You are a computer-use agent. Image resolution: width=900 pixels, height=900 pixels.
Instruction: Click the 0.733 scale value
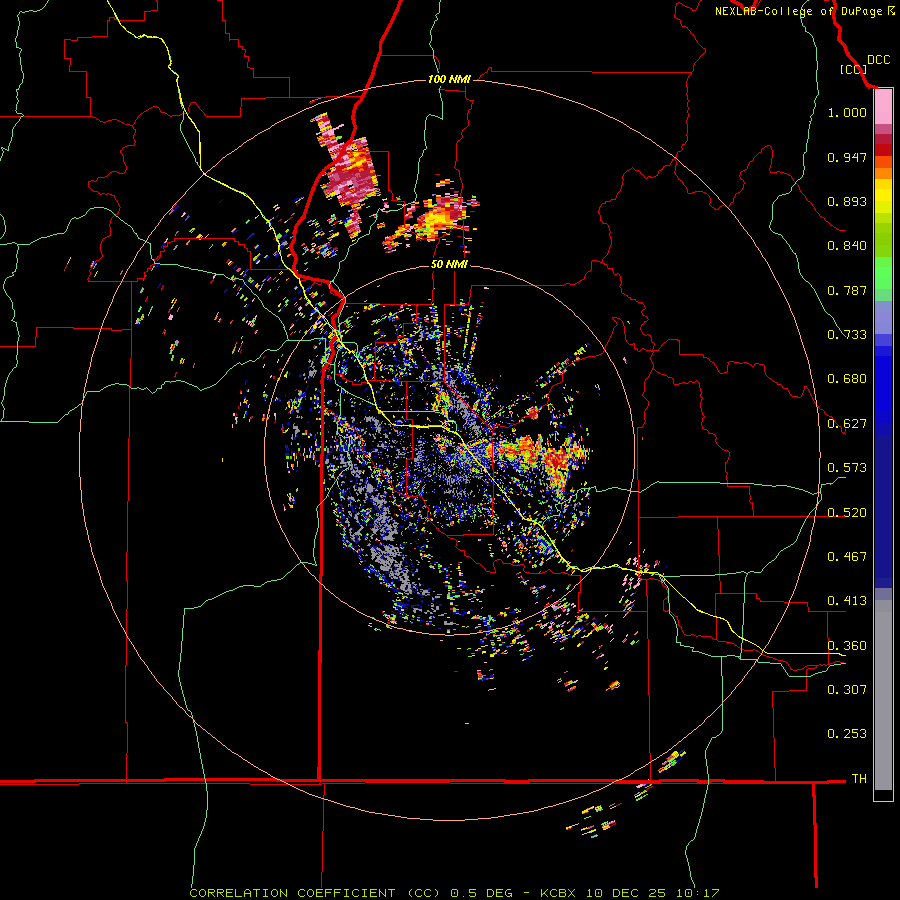pyautogui.click(x=847, y=335)
